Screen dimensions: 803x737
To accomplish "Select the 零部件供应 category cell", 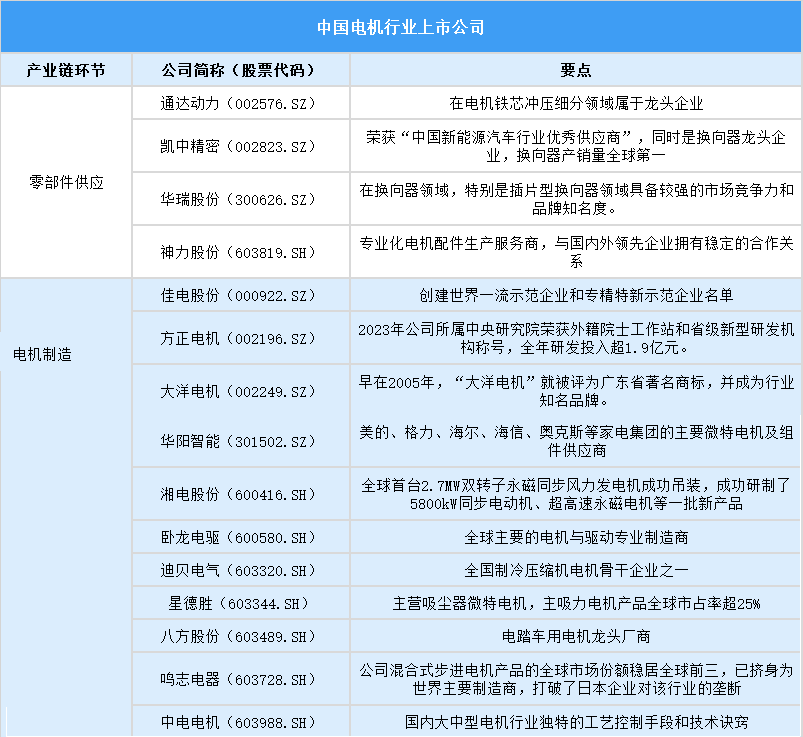I will [x=66, y=183].
